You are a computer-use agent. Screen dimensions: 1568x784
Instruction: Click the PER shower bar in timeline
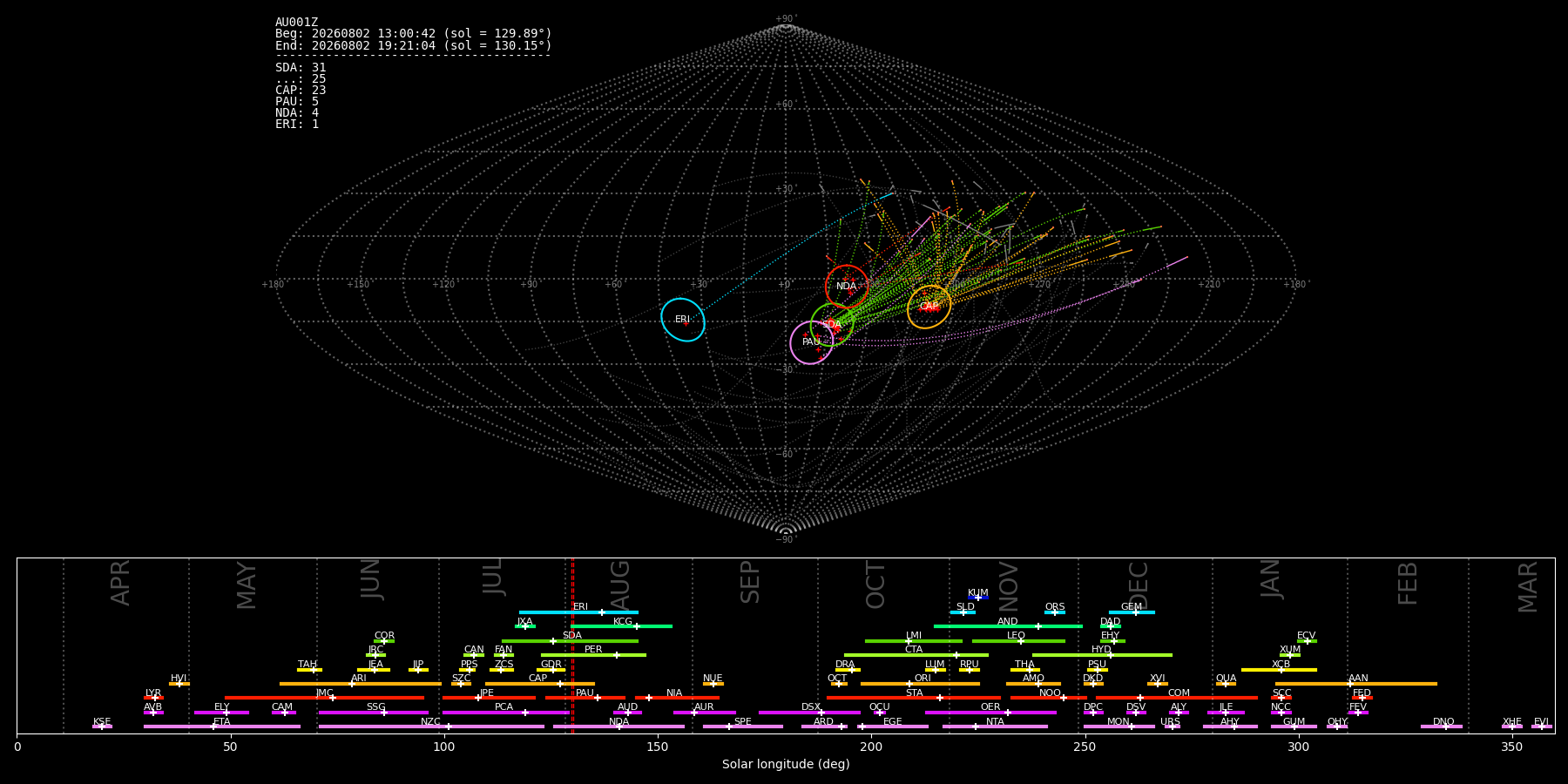point(593,655)
